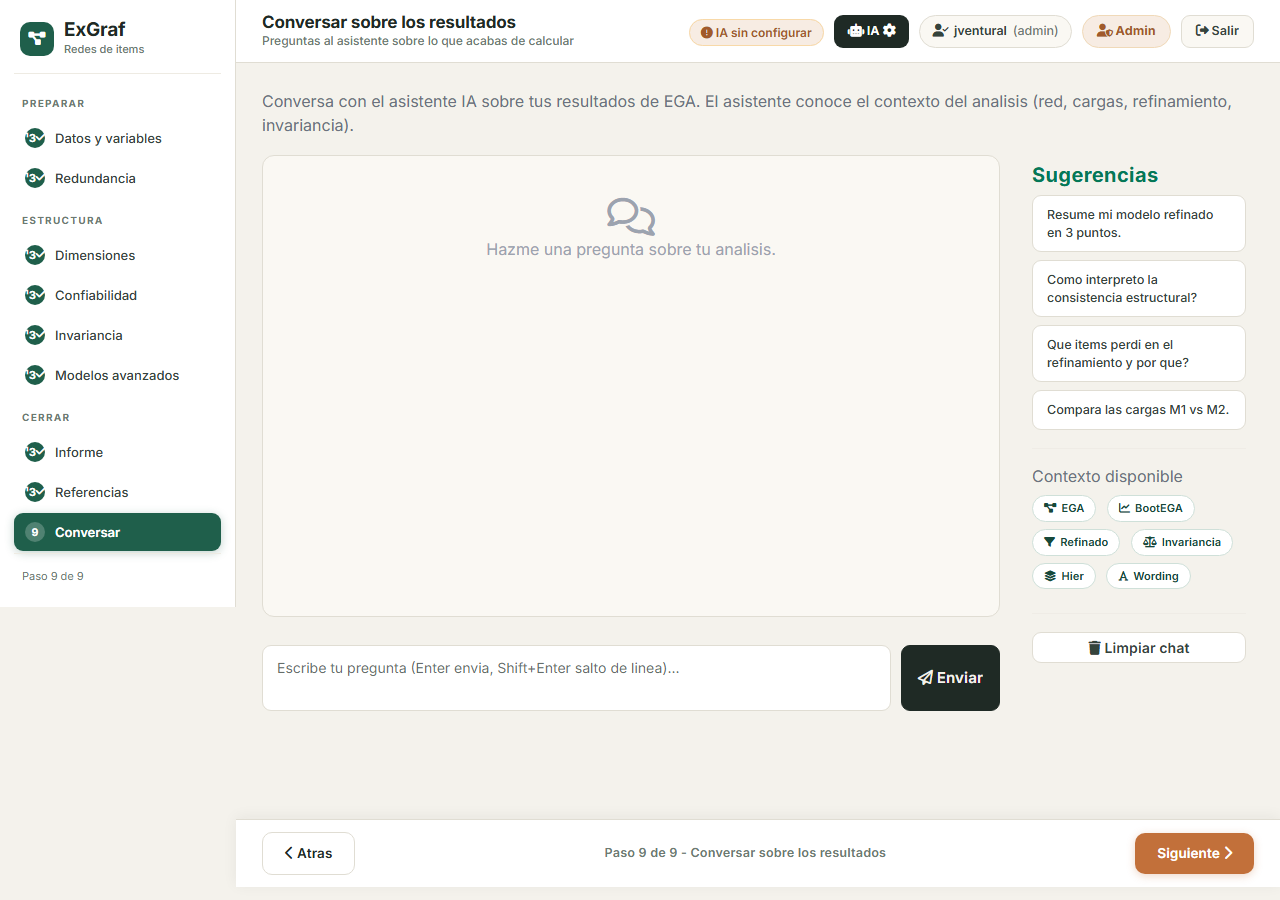Go back with the Atras button
Screen dimensions: 1280x900
click(x=308, y=853)
